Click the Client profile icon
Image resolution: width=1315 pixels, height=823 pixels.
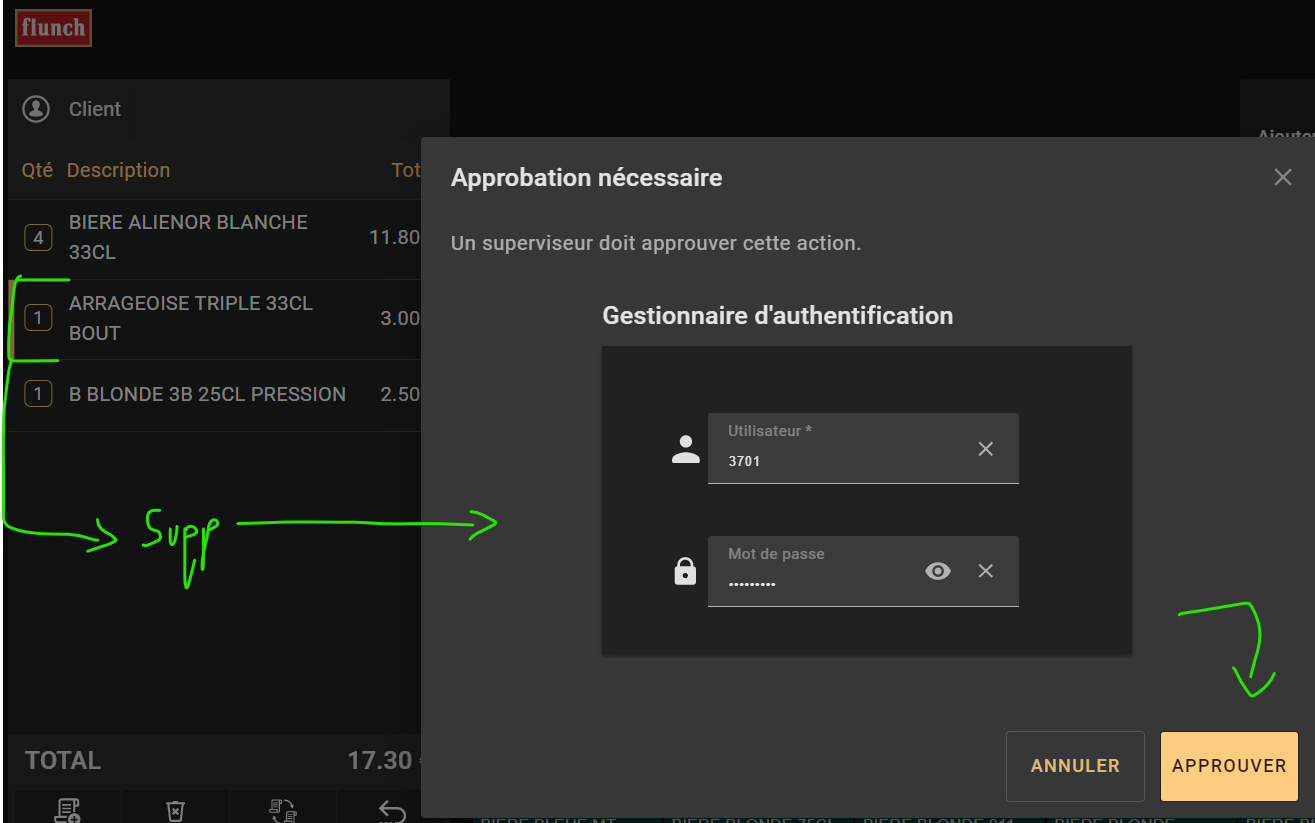[36, 109]
